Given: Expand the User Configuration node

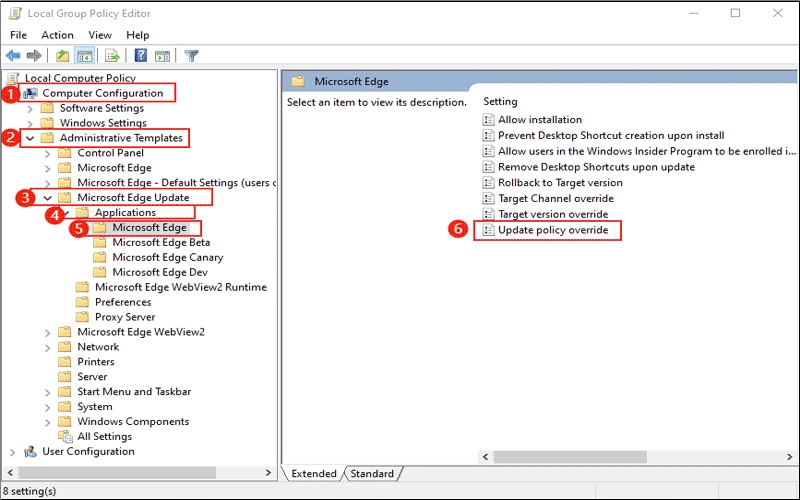Looking at the screenshot, I should point(13,452).
